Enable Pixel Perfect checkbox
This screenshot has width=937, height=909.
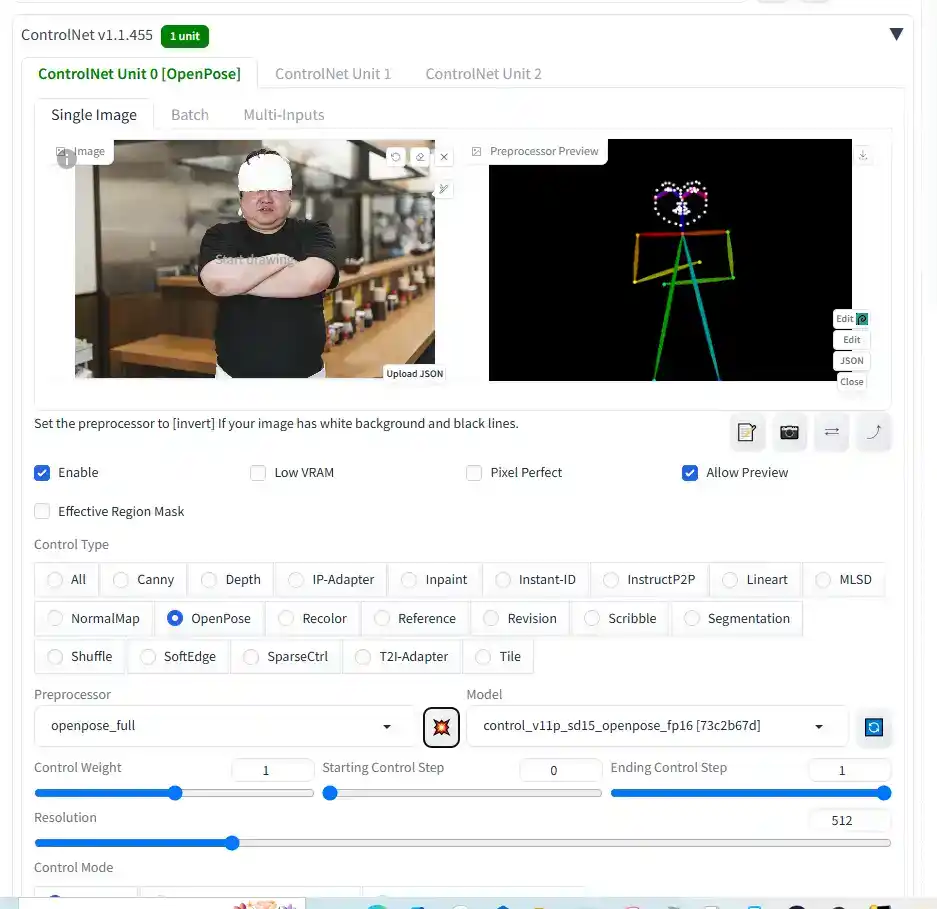pos(474,473)
